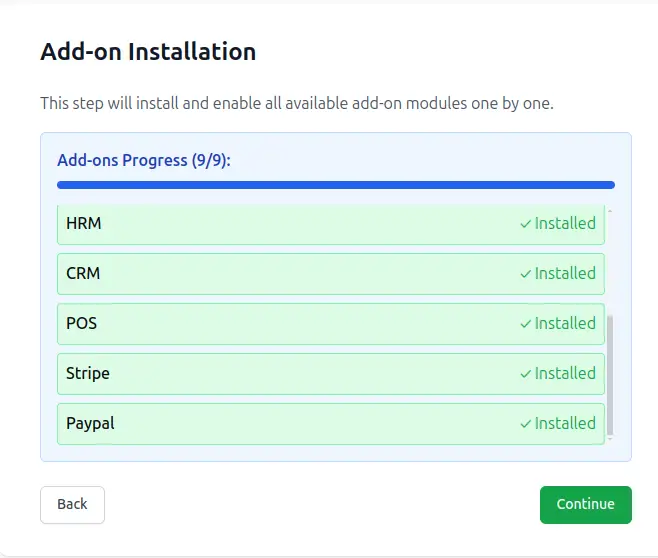Click the add-on list vertical scrollbar

610,375
